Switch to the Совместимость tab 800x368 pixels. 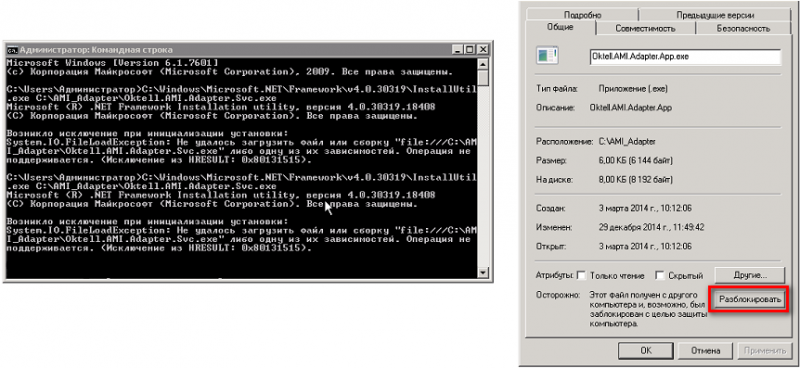(645, 29)
